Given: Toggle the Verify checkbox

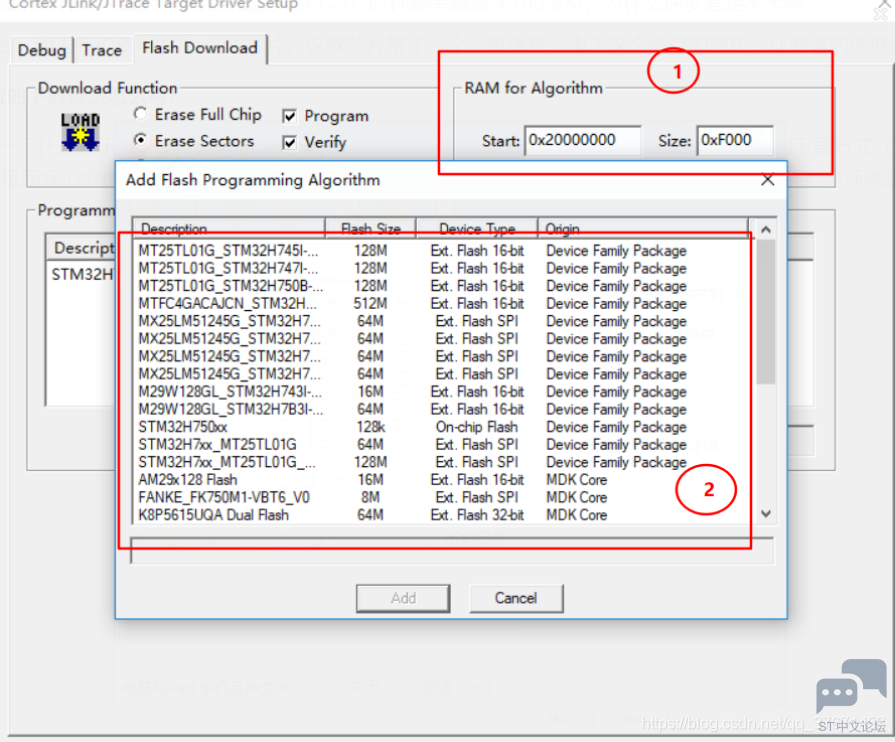Looking at the screenshot, I should (x=290, y=142).
